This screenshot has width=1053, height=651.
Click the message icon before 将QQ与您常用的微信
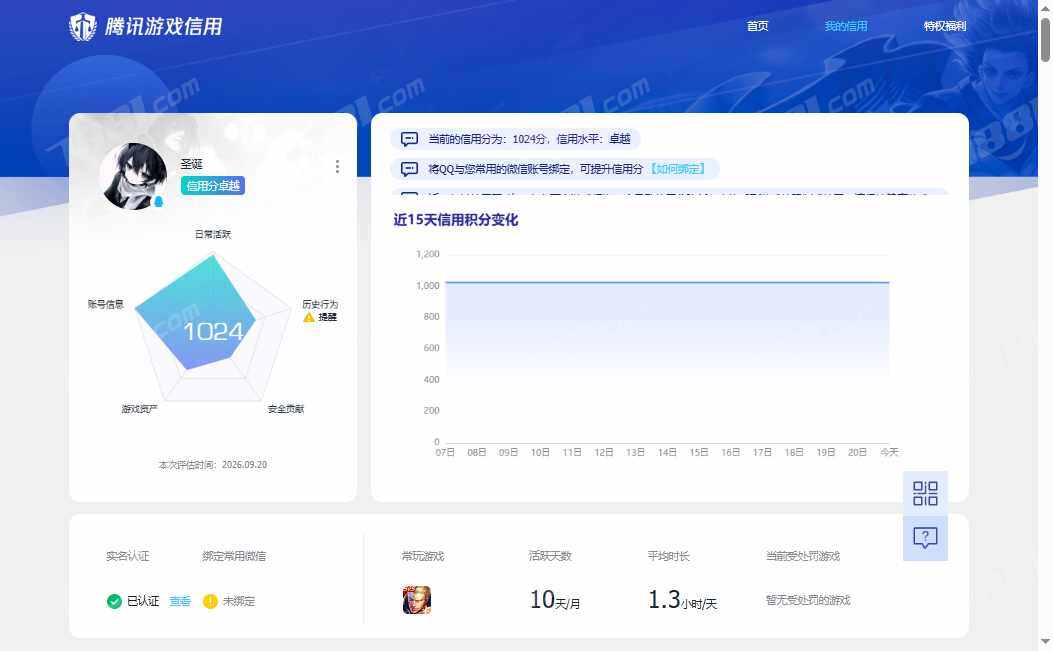[409, 169]
